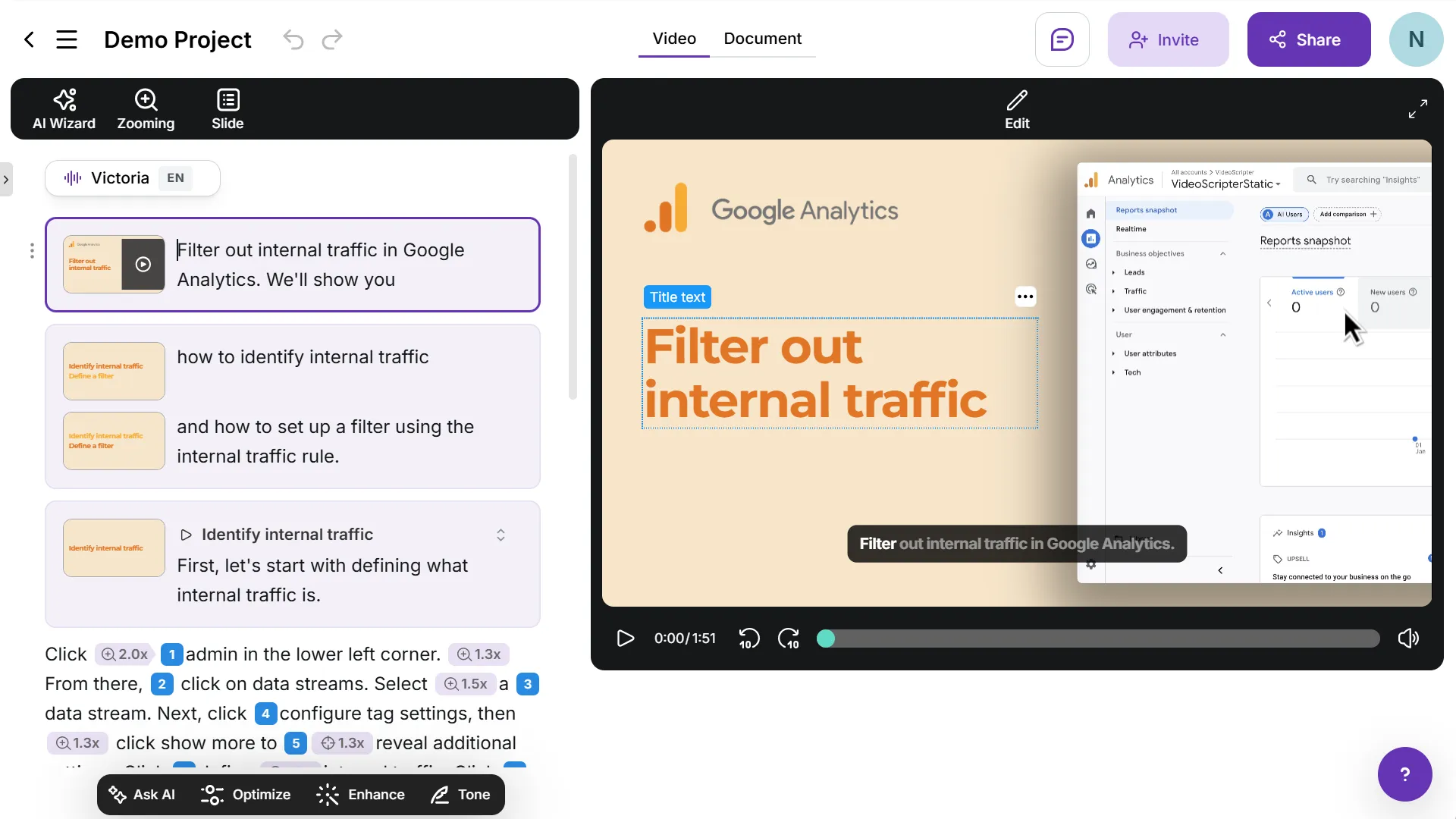Click the Title text label tag

tap(677, 297)
